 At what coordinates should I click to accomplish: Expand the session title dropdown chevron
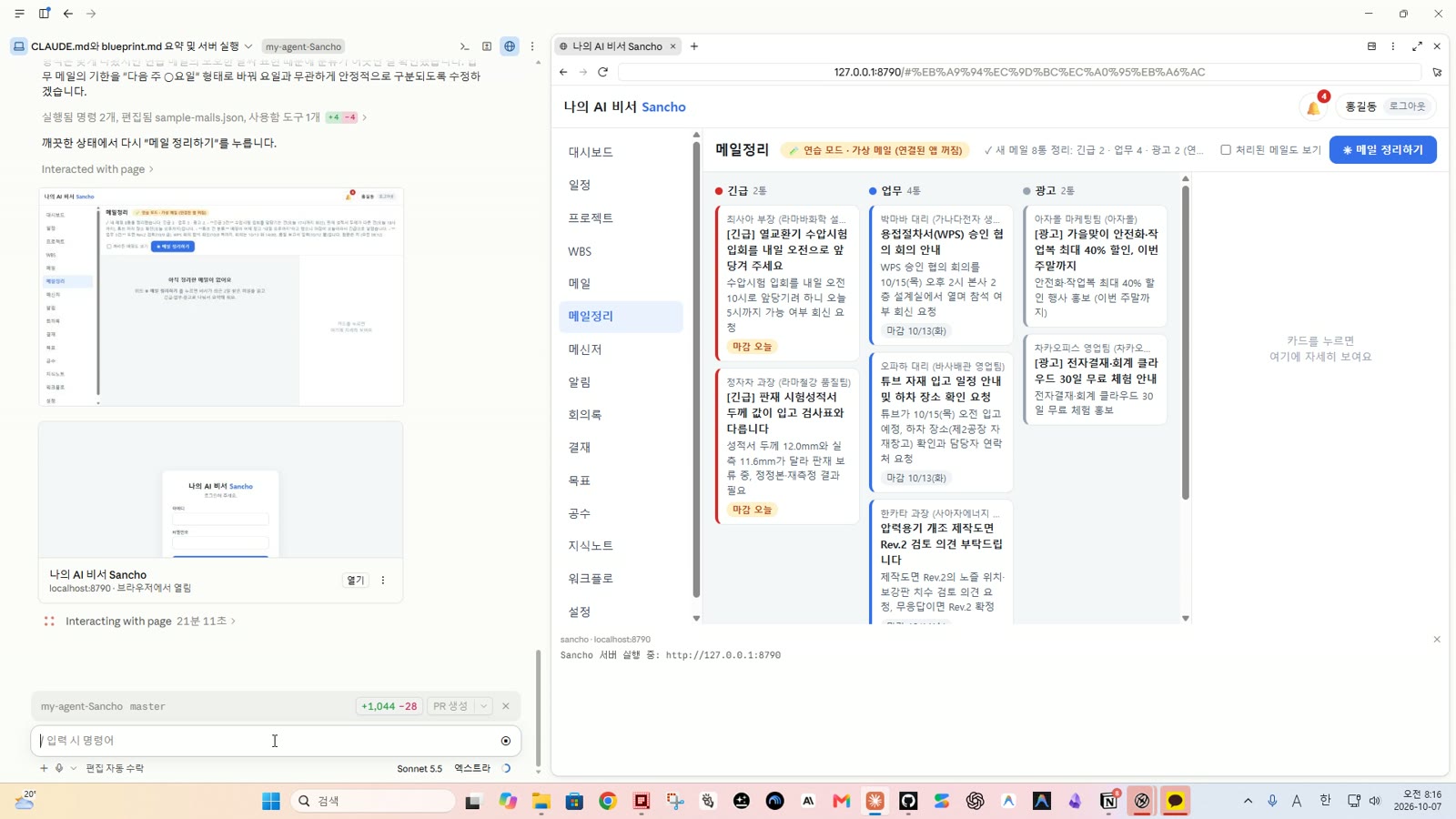[248, 46]
